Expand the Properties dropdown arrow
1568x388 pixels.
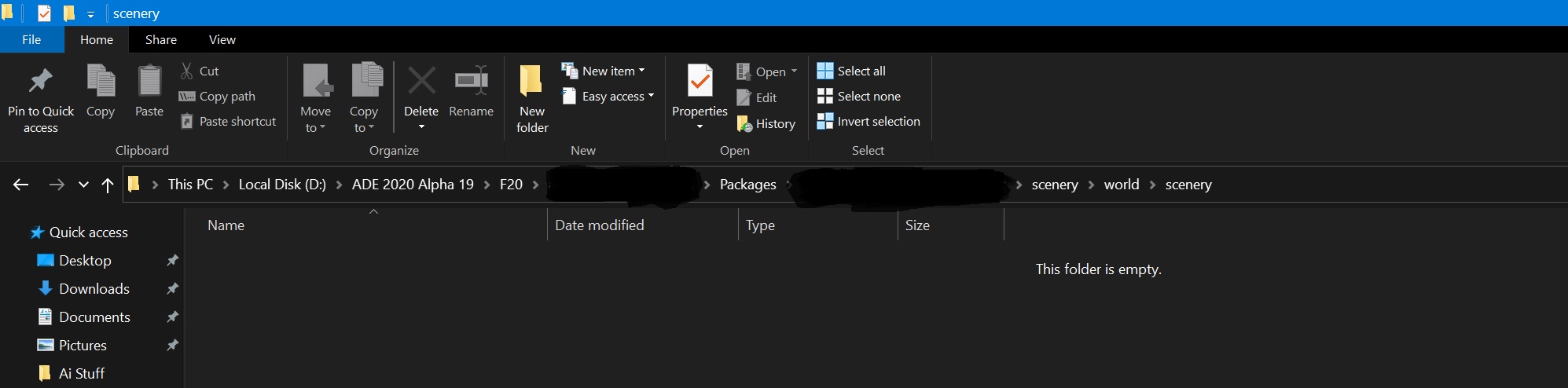[x=700, y=126]
